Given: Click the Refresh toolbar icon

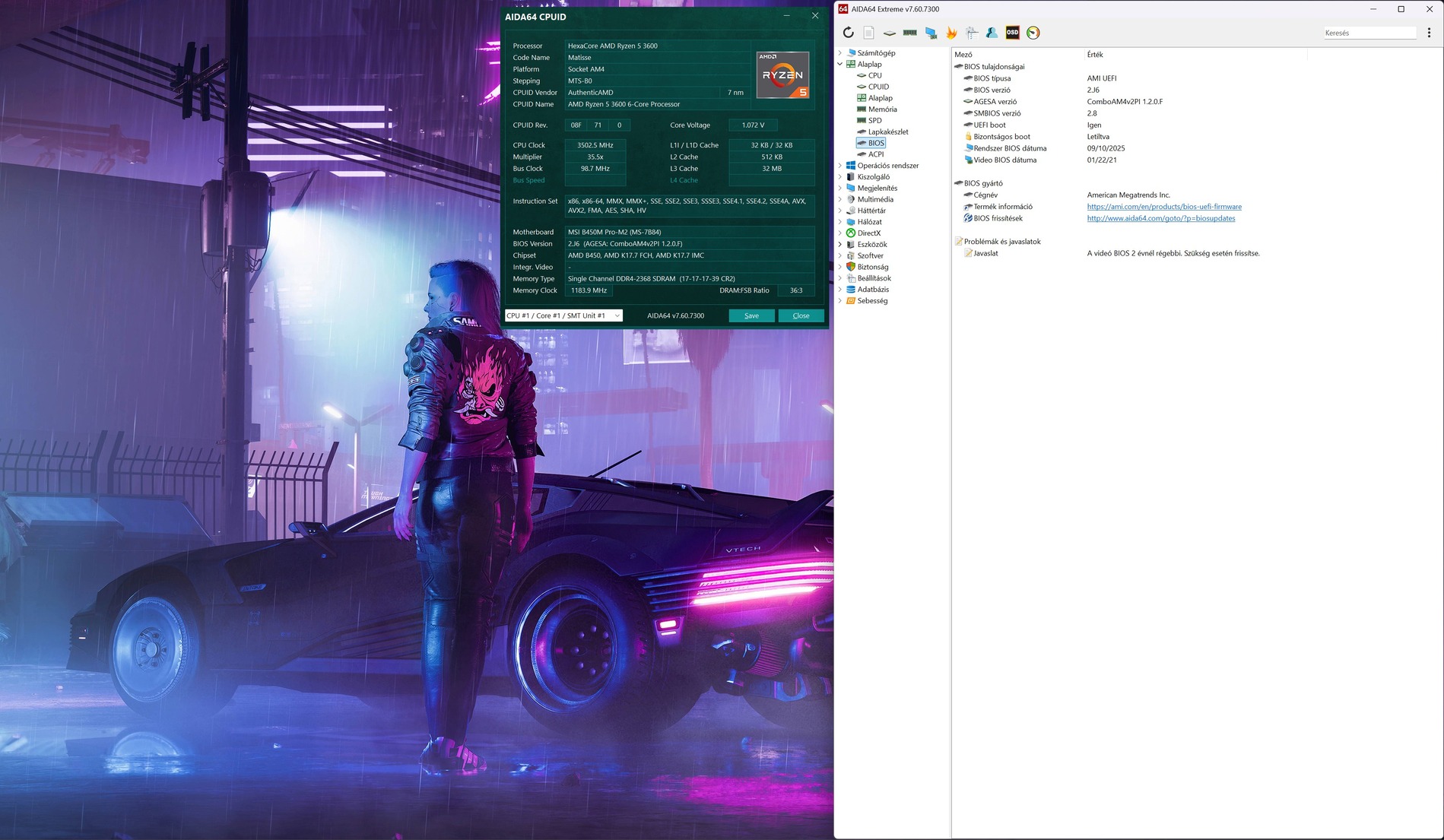Looking at the screenshot, I should (848, 33).
